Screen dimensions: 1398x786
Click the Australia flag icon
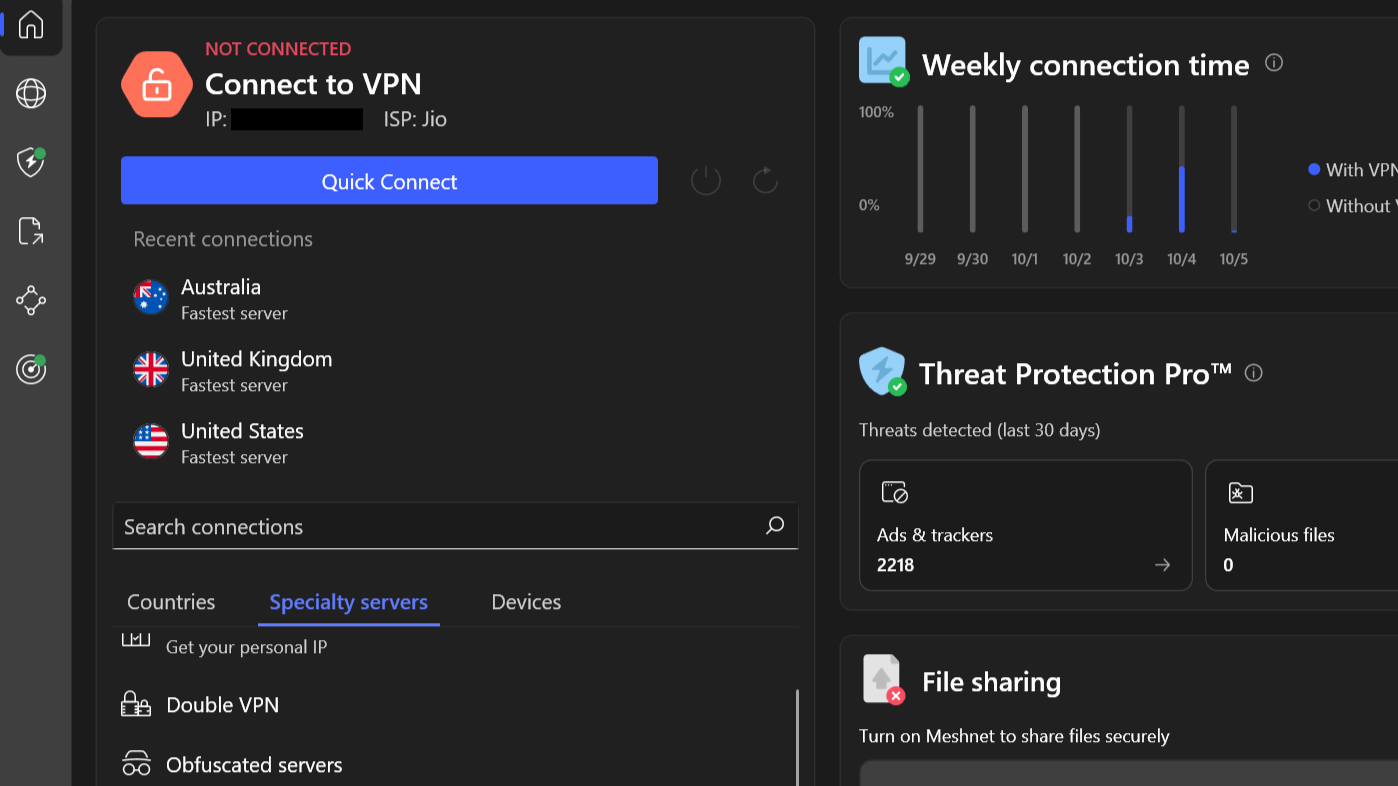[151, 297]
